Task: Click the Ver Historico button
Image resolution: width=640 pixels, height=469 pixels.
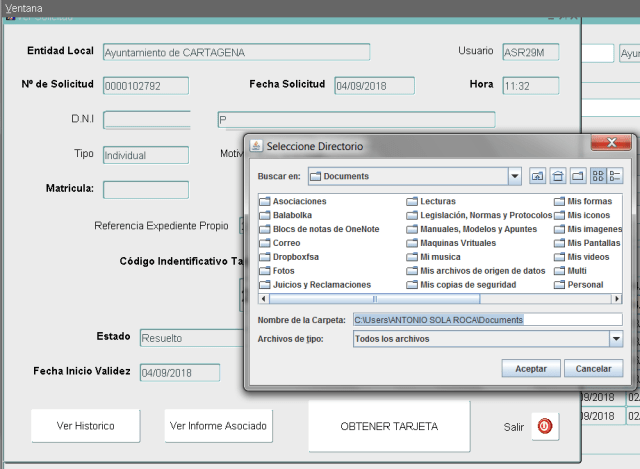Action: (86, 426)
